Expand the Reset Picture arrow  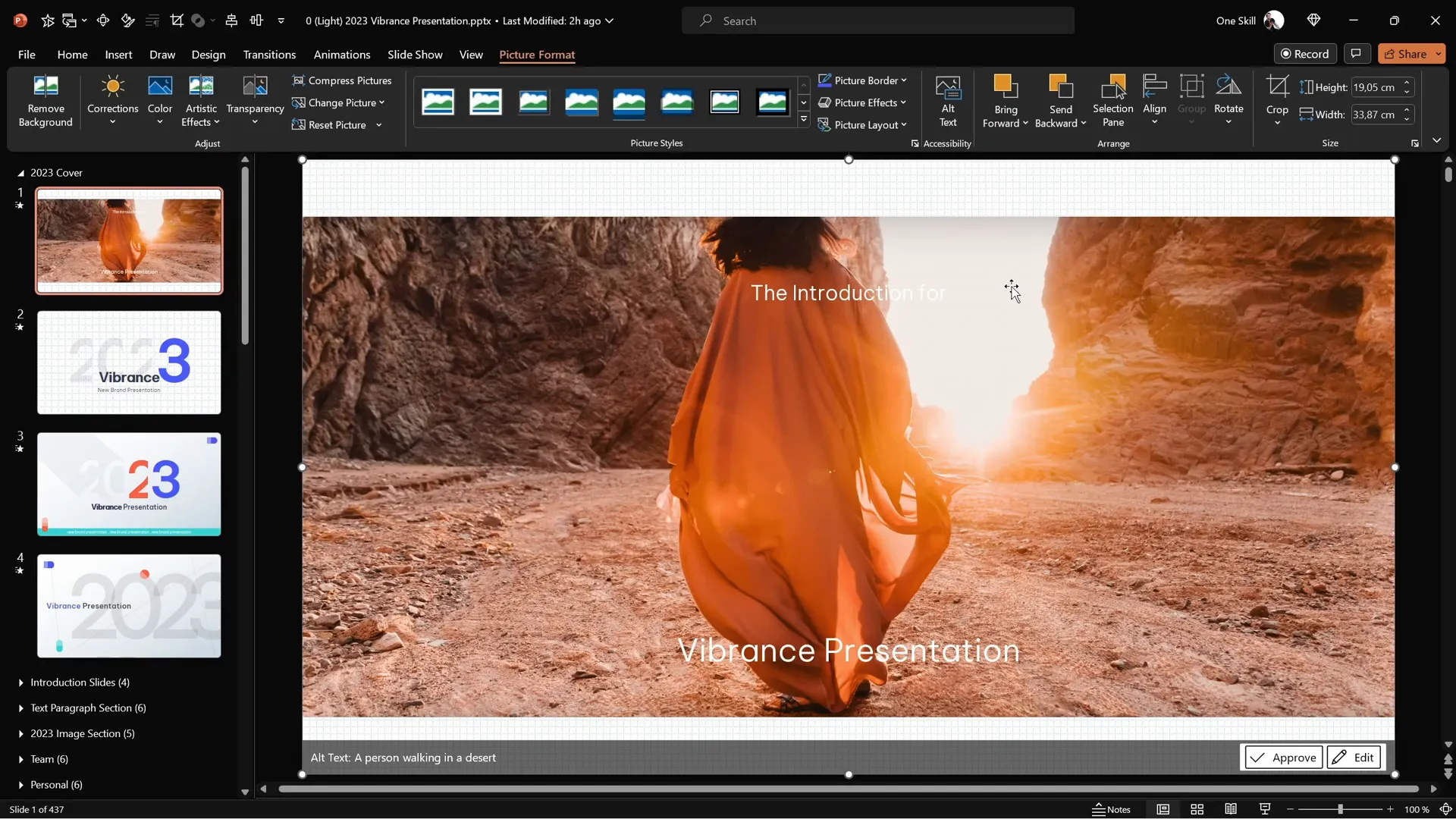(378, 124)
